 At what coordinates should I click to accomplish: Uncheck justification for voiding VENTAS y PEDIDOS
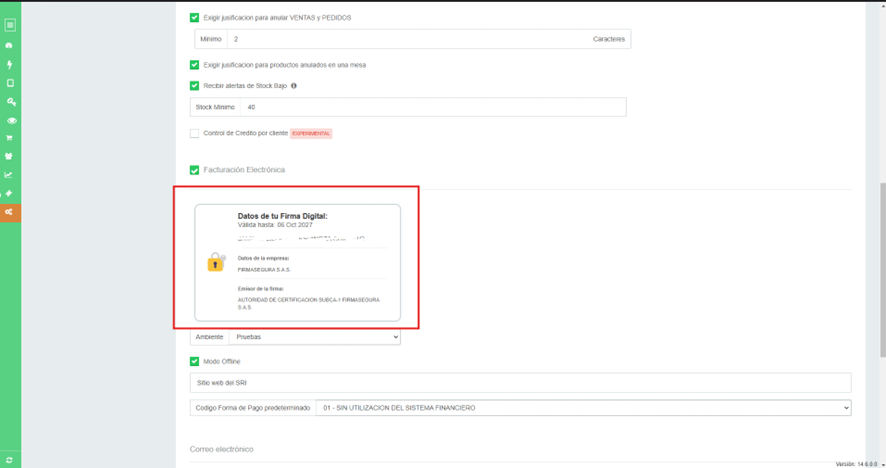pos(194,18)
